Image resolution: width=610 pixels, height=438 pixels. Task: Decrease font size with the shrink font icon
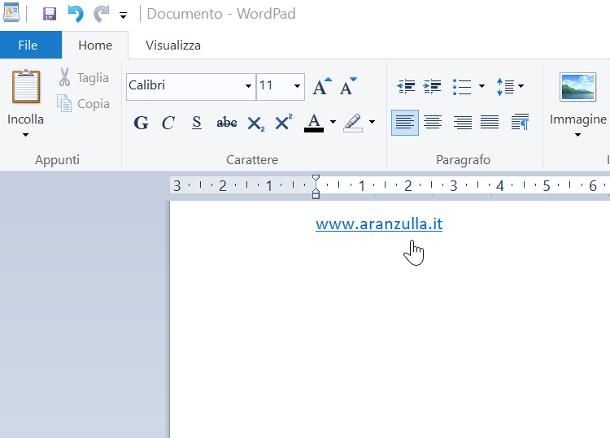(x=348, y=86)
